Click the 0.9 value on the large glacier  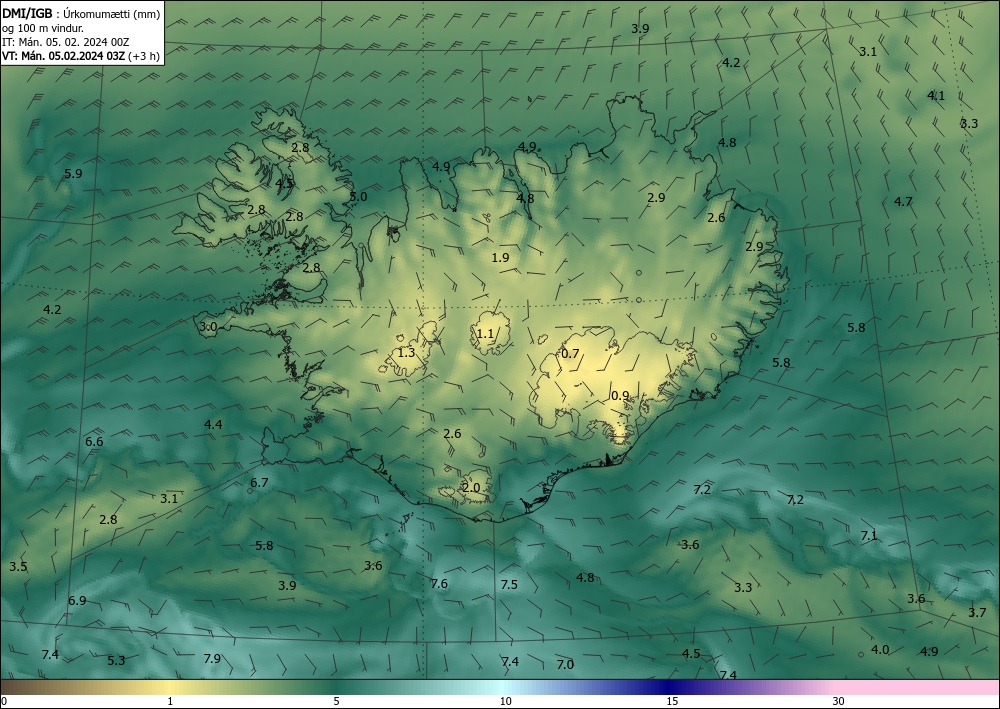pyautogui.click(x=620, y=396)
